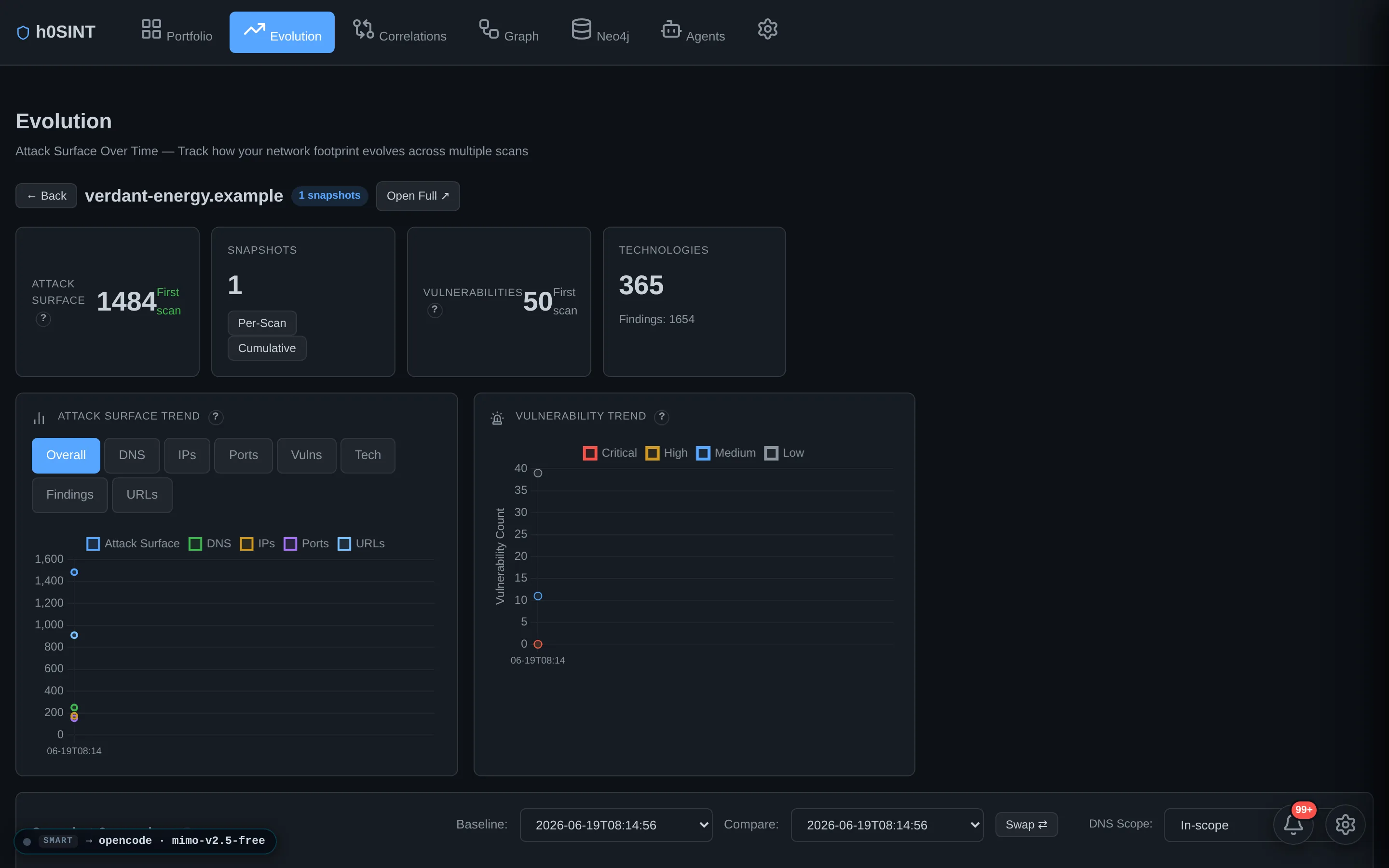Click the verdant-energy.example domain title

tap(184, 196)
